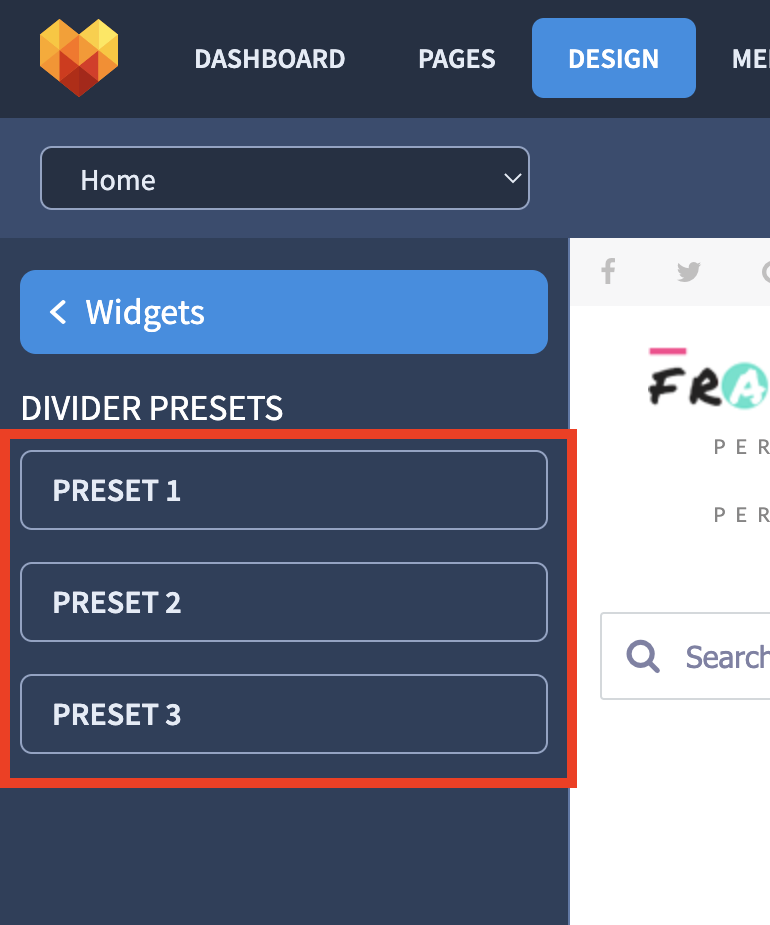Image resolution: width=770 pixels, height=925 pixels.
Task: Click the partially visible icon after Twitter
Action: coord(765,271)
